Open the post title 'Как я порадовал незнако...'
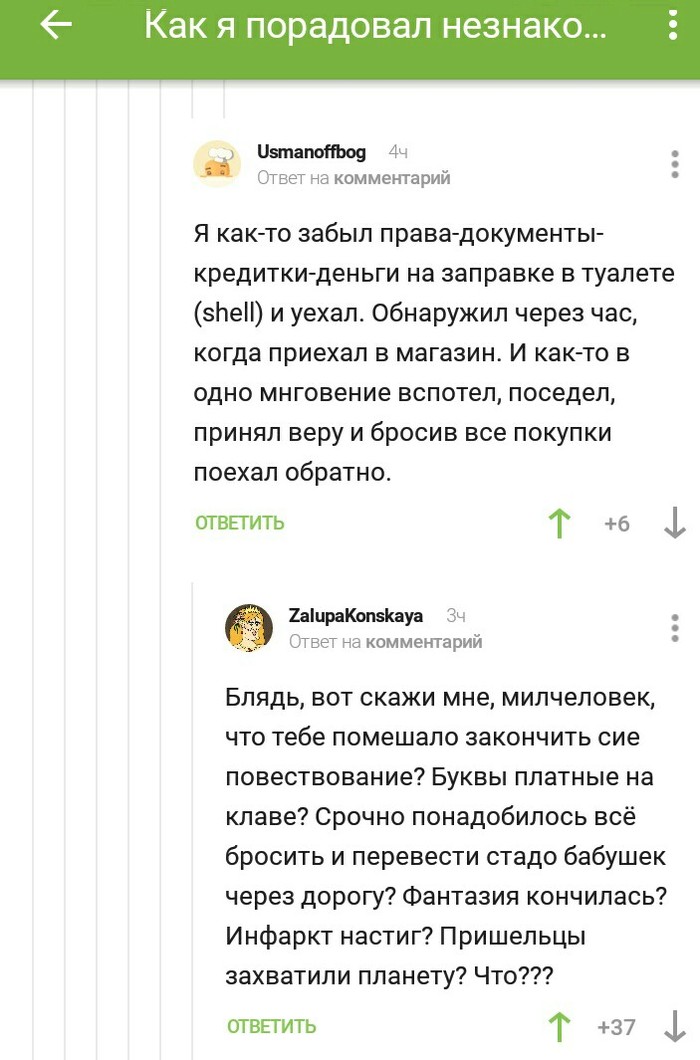 coord(375,27)
